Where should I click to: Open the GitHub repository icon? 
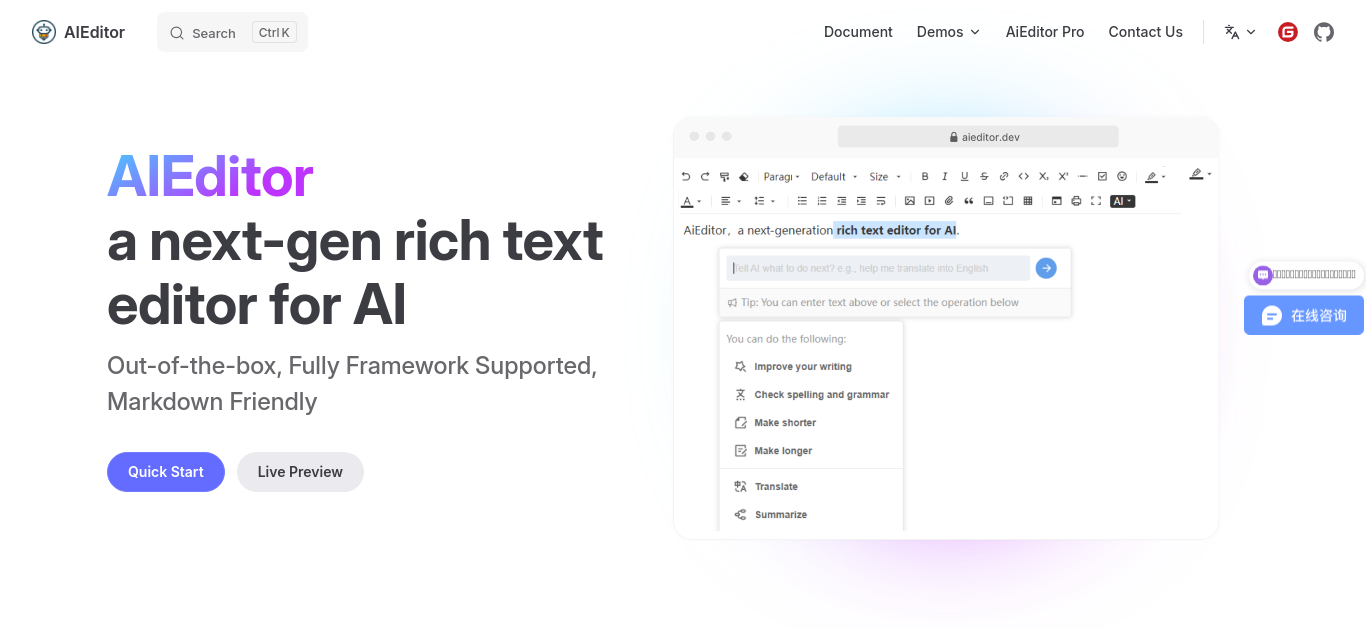[x=1324, y=32]
